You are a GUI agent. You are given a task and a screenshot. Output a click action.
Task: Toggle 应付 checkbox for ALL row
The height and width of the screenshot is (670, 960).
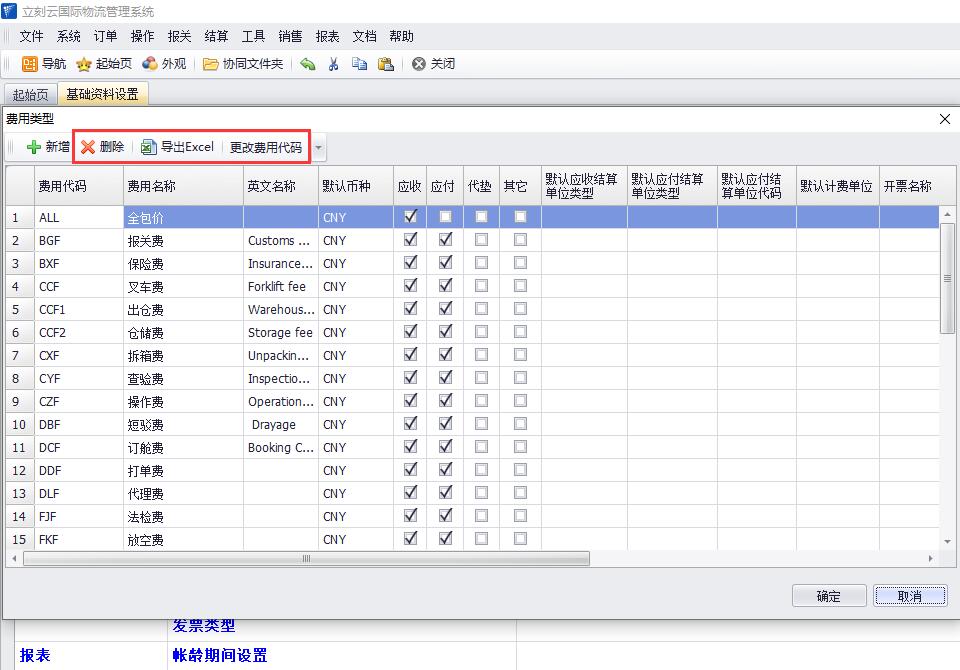(445, 217)
